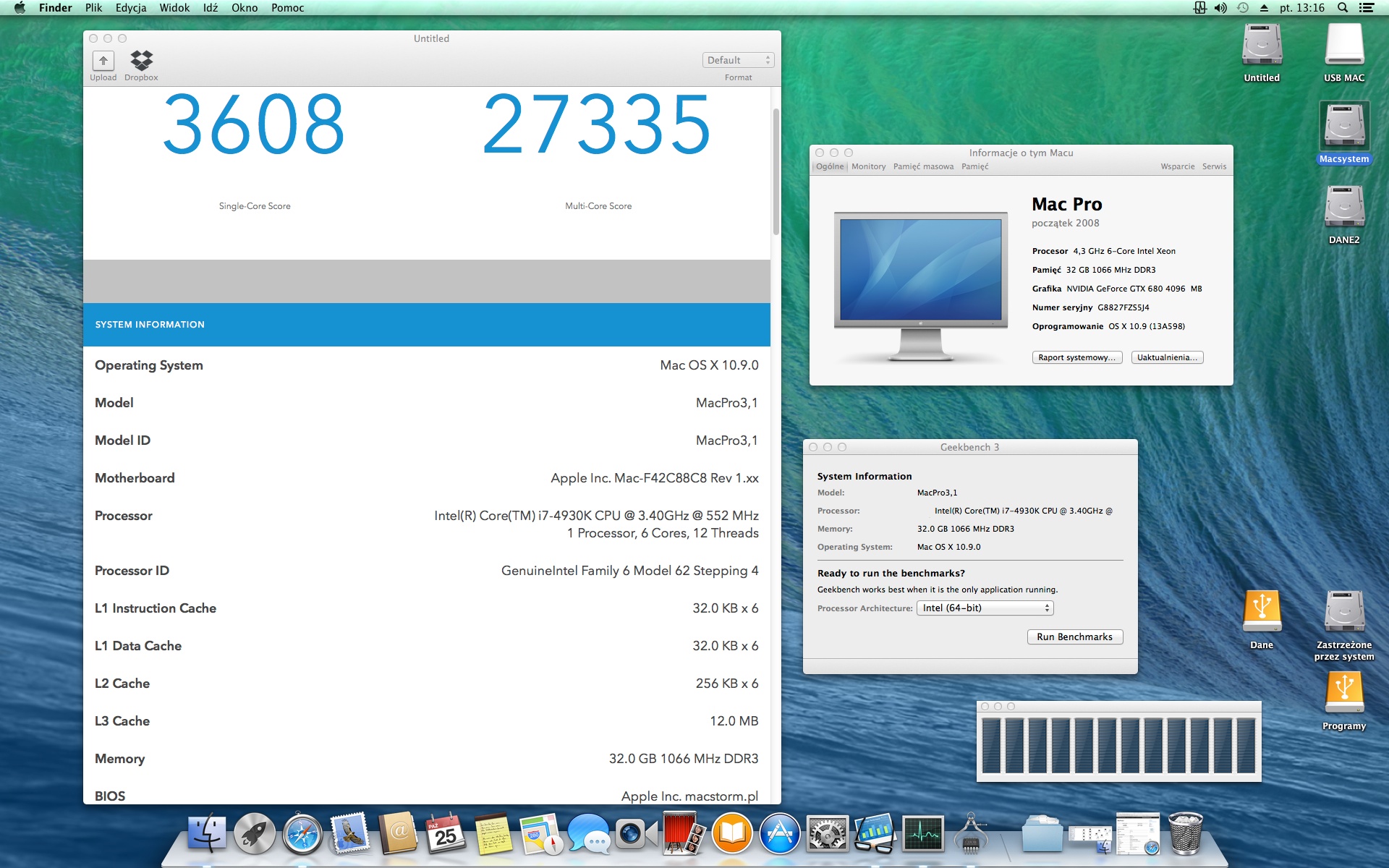Open System Preferences from the Dock
The width and height of the screenshot is (1389, 868).
[827, 833]
